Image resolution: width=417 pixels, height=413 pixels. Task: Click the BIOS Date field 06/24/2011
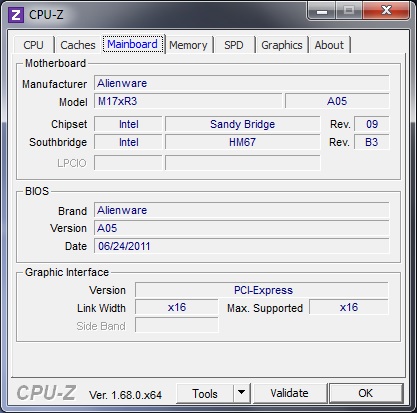click(241, 246)
